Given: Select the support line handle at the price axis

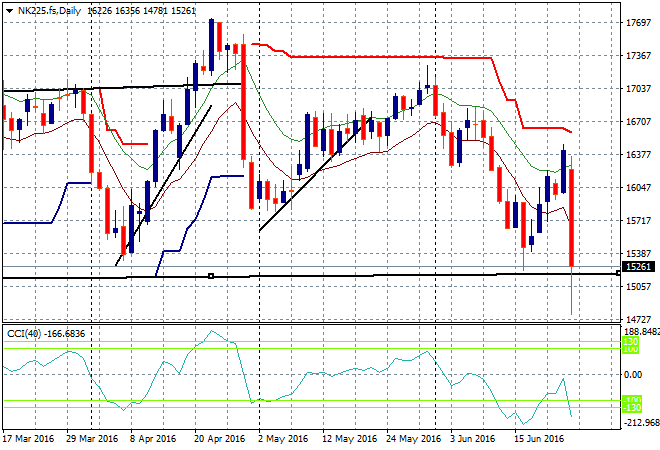Looking at the screenshot, I should (x=618, y=274).
